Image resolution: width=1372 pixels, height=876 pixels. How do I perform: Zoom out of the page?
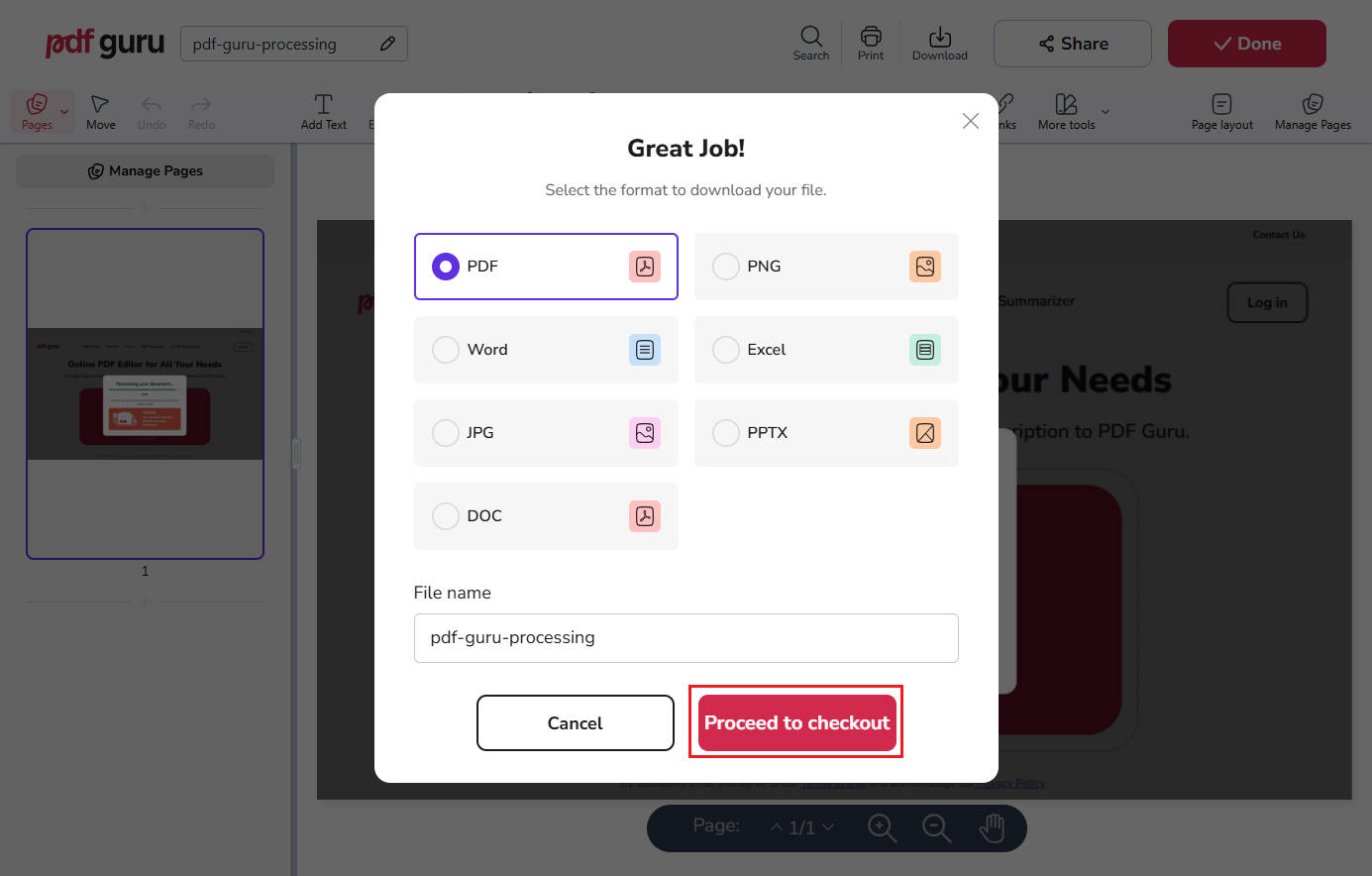[936, 828]
